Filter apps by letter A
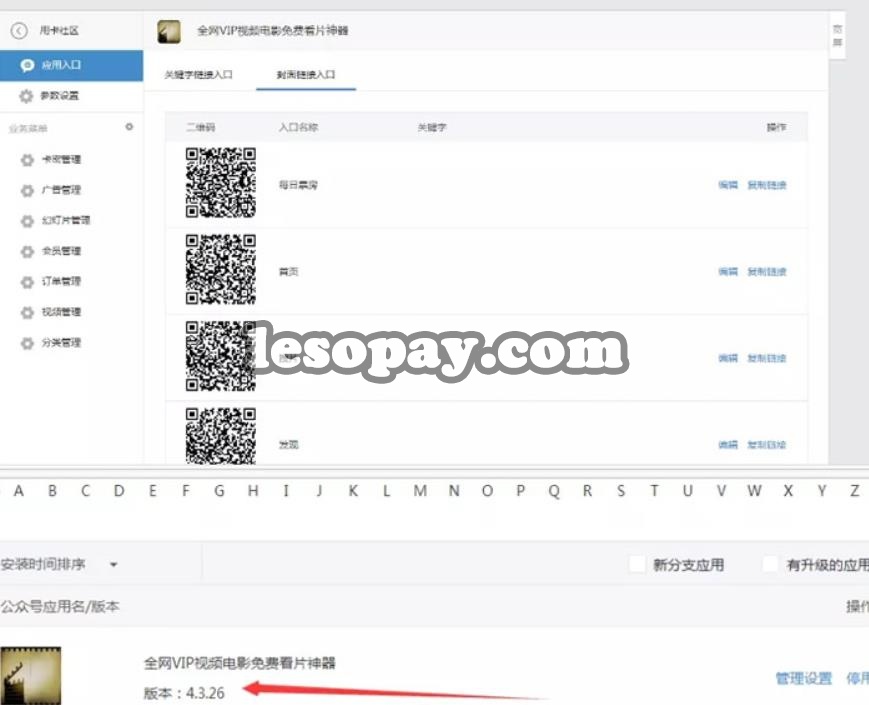The height and width of the screenshot is (705, 869). [x=19, y=491]
